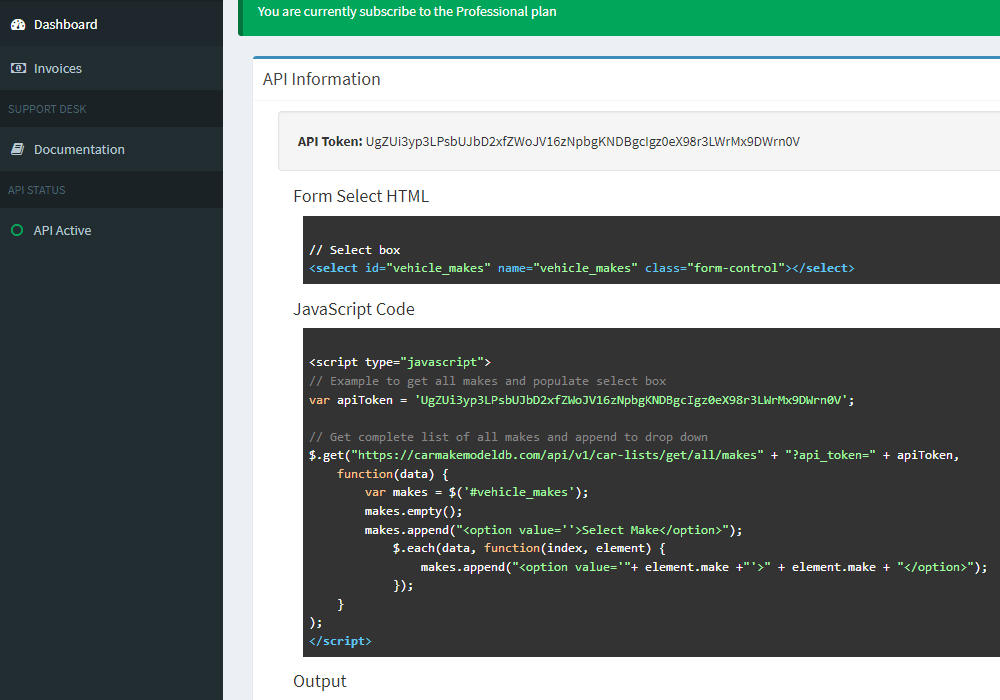
Task: Click the element.make option append line
Action: coord(704,567)
